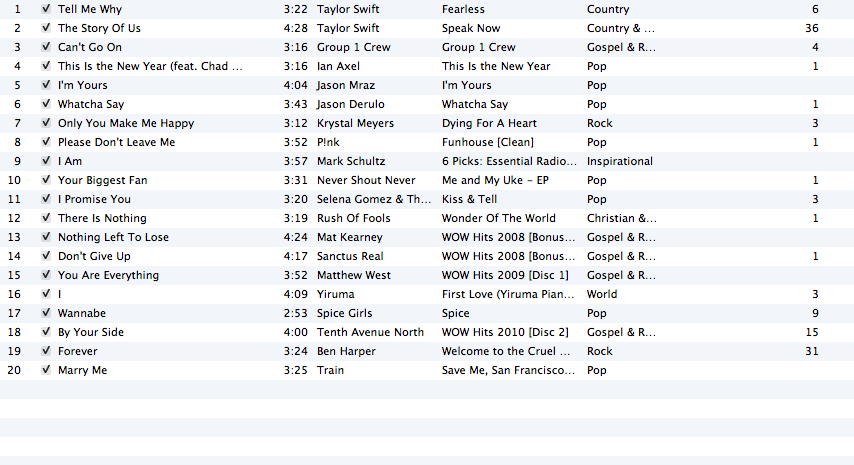Select the Only You Make Me Happy track
Image resolution: width=854 pixels, height=465 pixels.
click(427, 123)
